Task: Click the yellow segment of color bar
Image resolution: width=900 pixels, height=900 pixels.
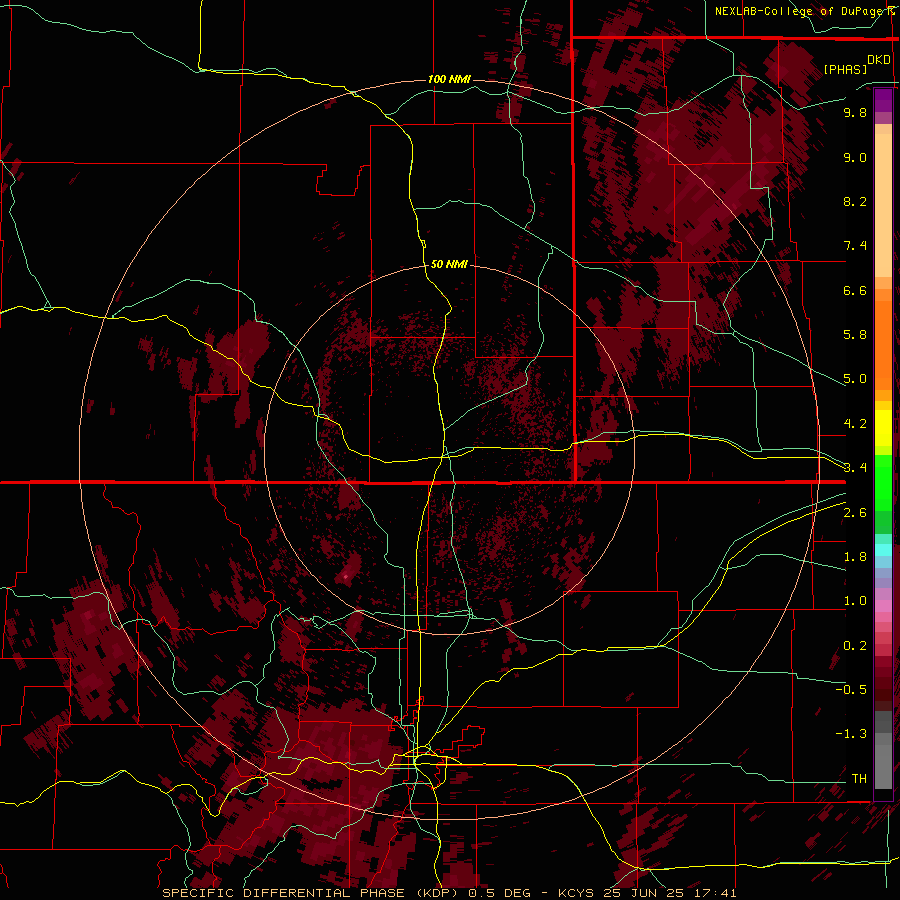Action: click(x=883, y=428)
